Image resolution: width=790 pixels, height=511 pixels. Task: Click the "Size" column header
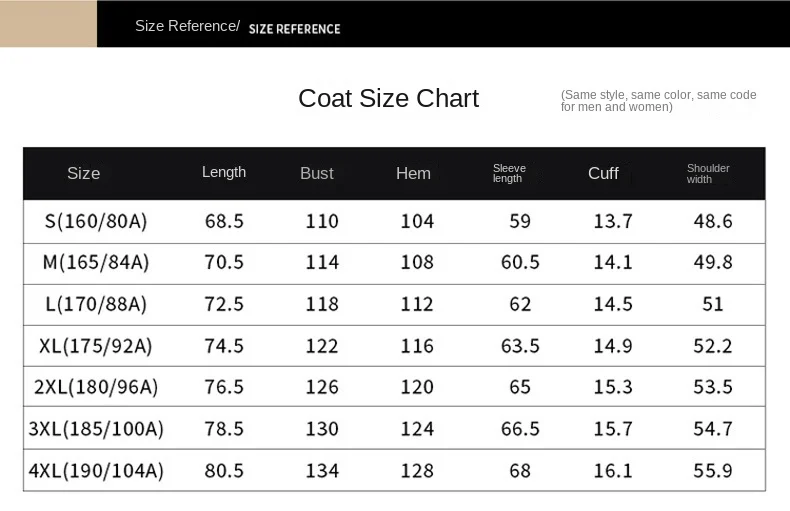84,173
